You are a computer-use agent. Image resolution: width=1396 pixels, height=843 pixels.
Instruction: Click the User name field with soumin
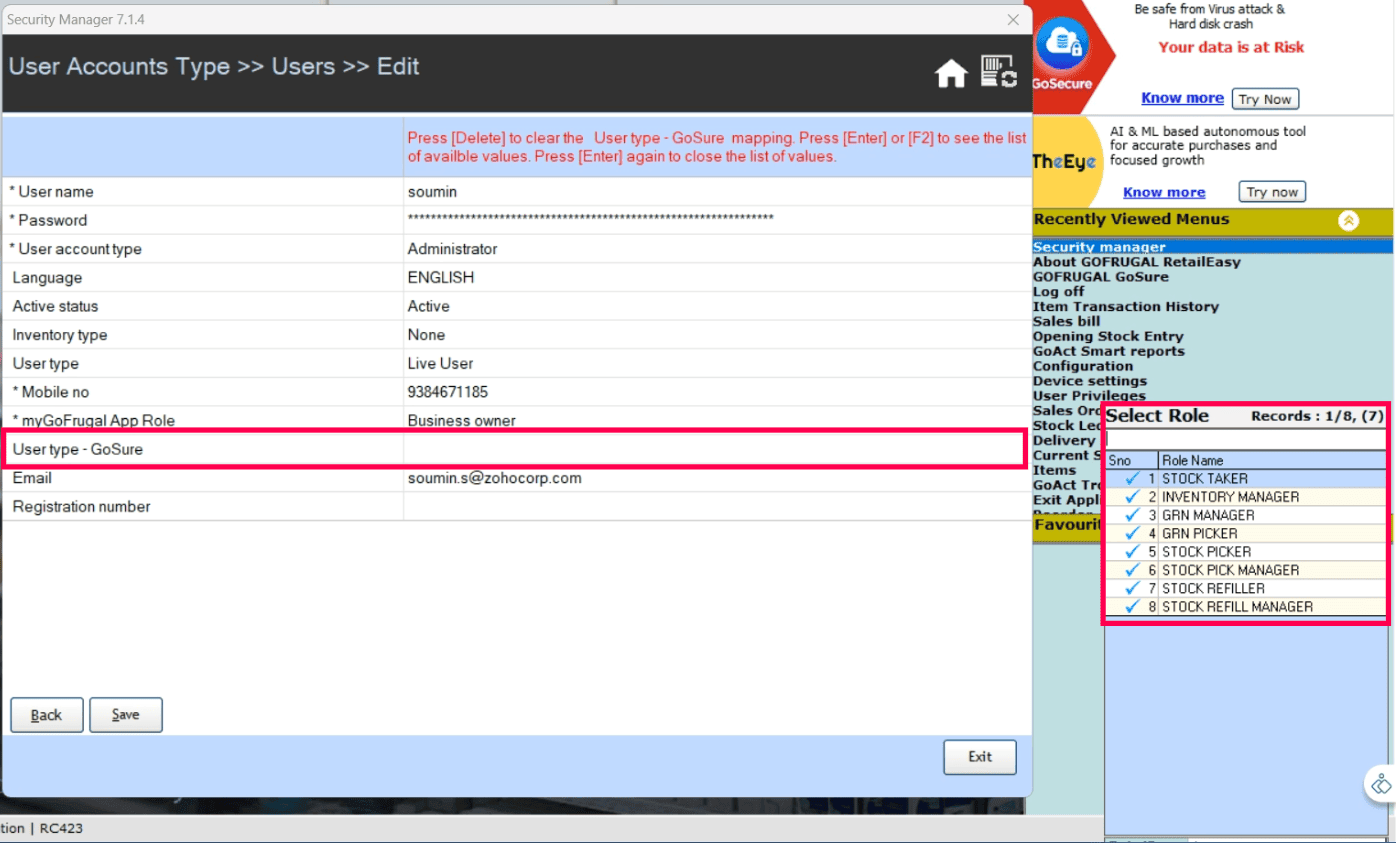coord(716,192)
